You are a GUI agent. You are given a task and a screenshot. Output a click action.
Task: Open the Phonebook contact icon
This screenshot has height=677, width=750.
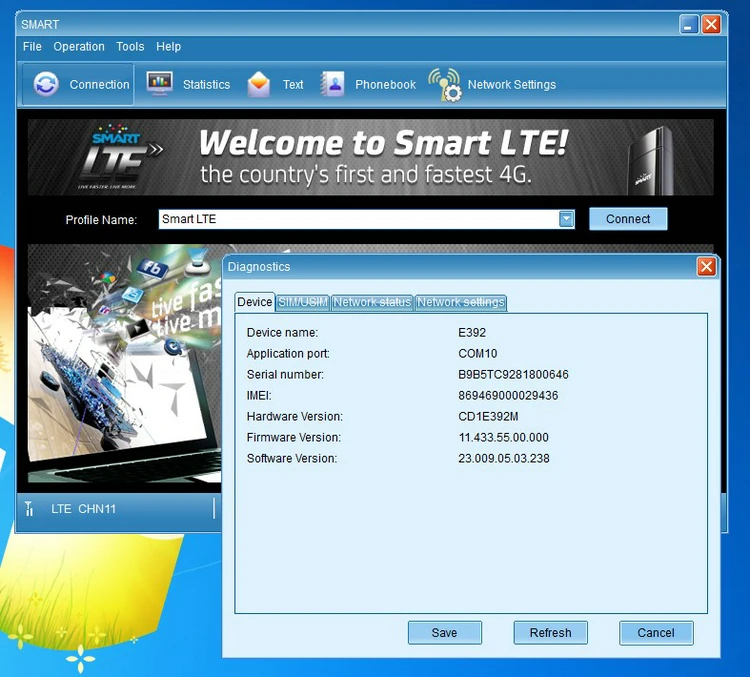tap(333, 84)
